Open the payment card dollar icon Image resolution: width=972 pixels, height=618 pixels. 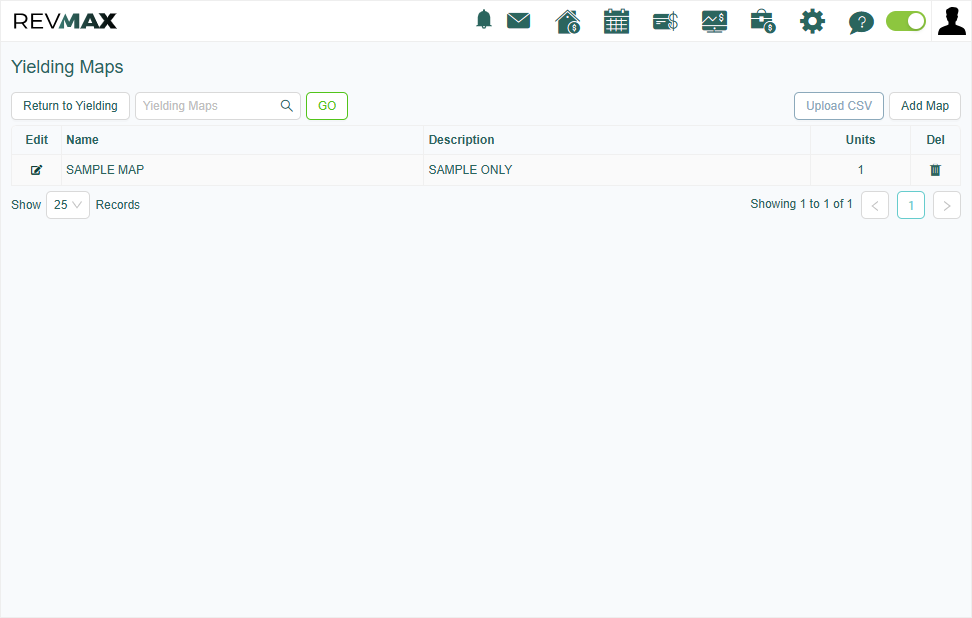(665, 22)
